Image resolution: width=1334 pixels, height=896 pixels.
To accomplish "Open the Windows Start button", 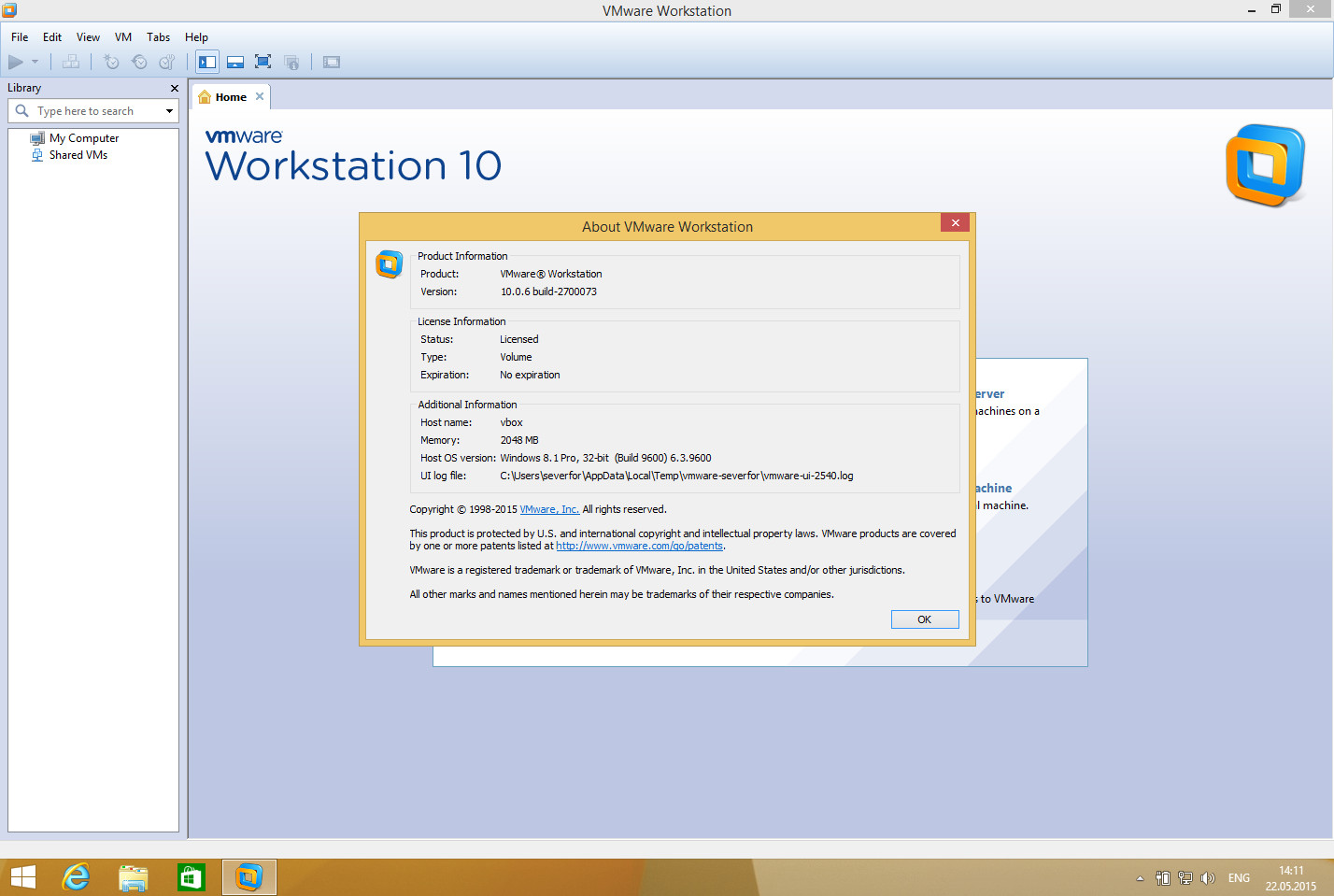I will (22, 877).
